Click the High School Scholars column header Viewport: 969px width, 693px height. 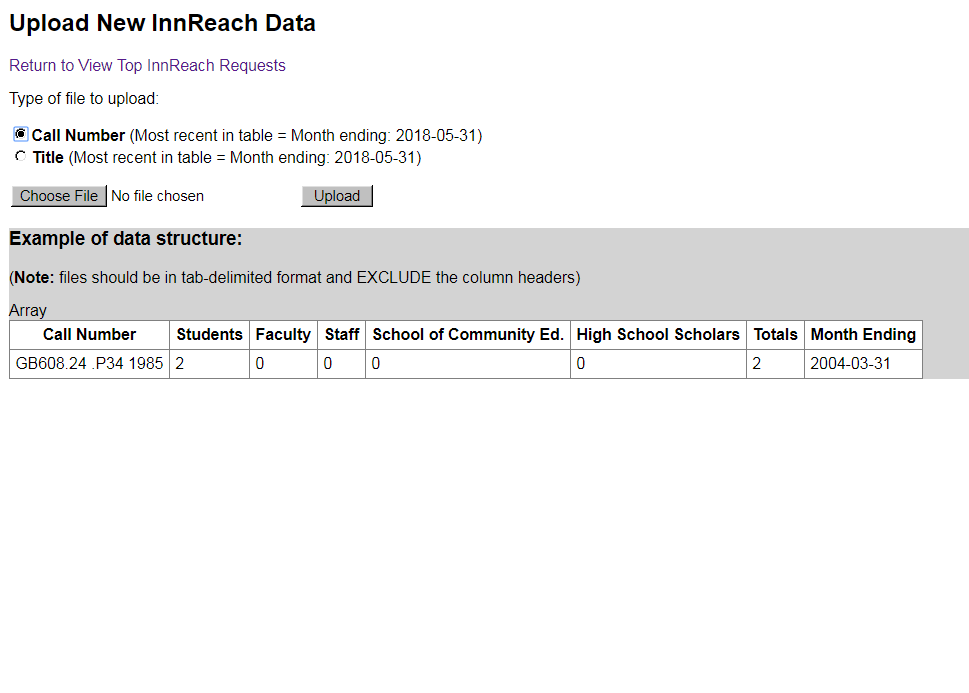coord(658,335)
